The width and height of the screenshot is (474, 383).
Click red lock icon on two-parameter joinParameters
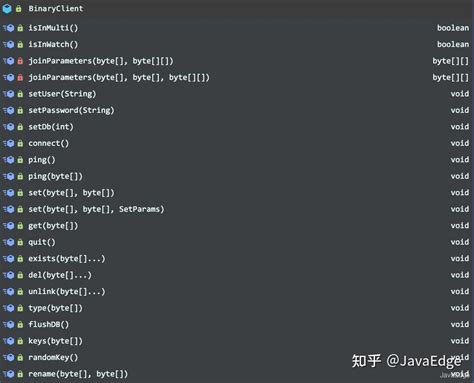coord(20,61)
